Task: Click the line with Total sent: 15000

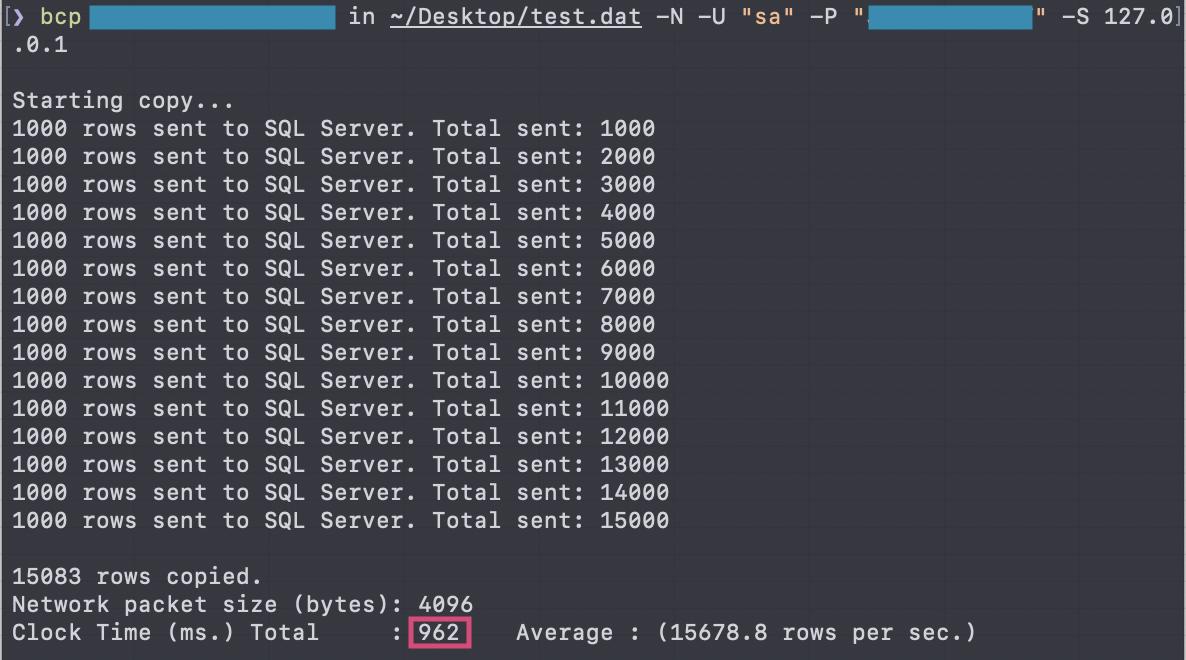Action: click(340, 520)
